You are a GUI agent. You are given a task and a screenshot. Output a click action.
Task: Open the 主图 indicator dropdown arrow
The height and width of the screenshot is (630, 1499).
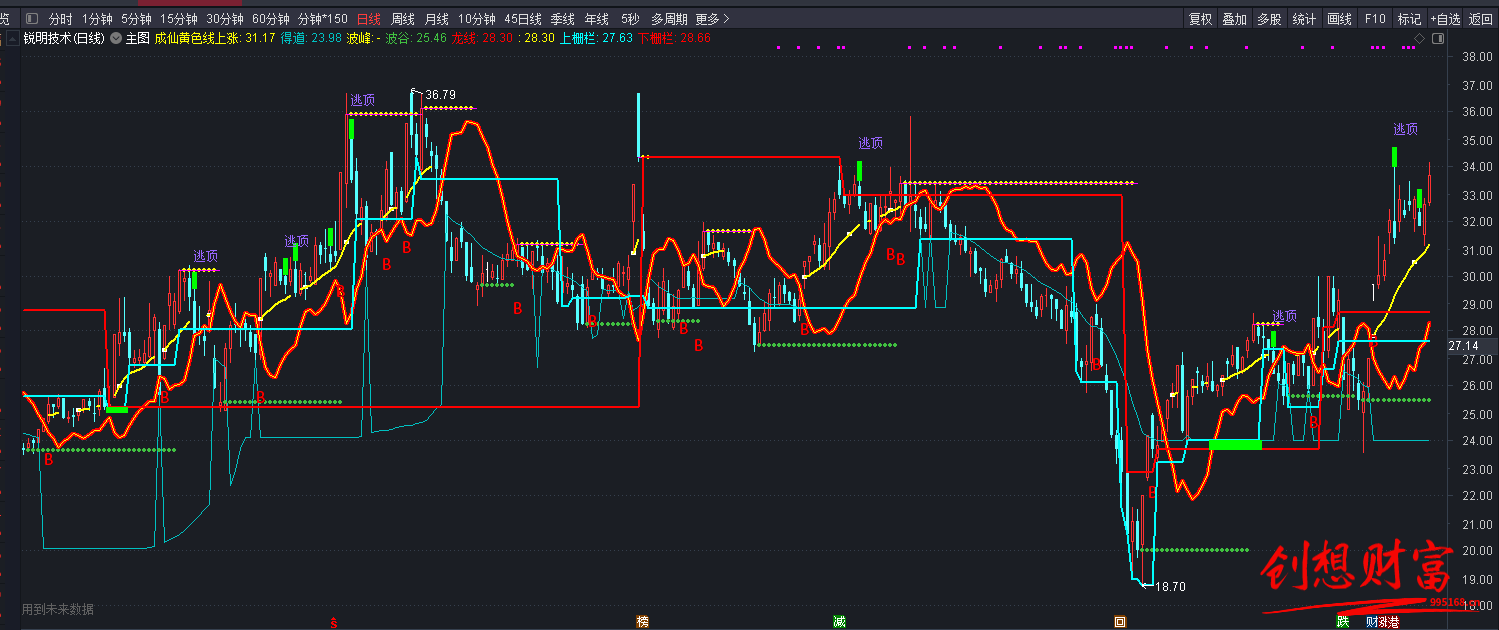(116, 38)
